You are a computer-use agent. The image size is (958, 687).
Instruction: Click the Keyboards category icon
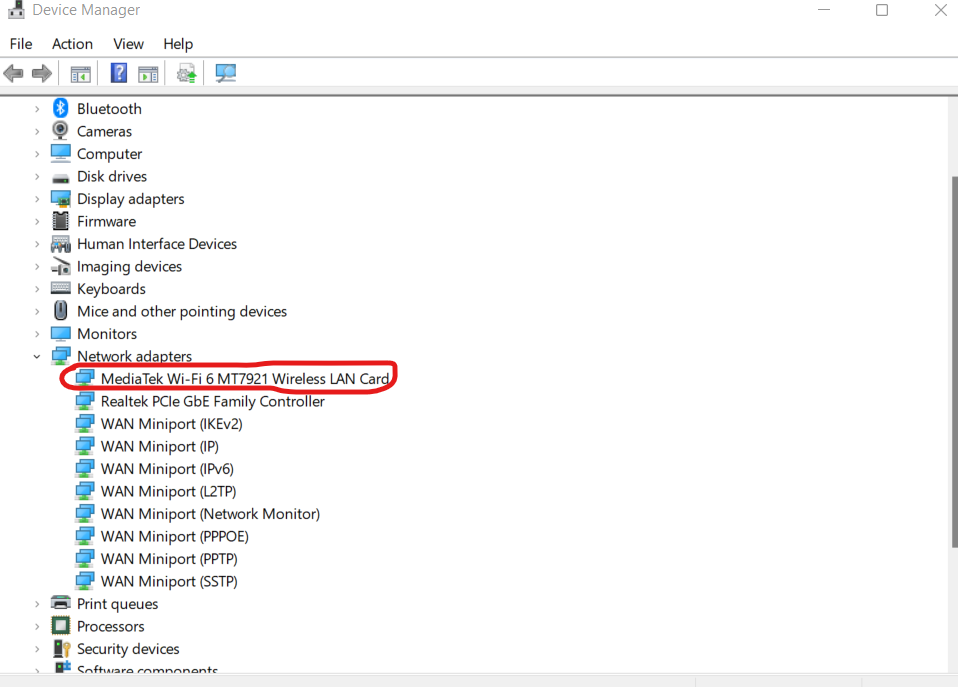click(60, 288)
